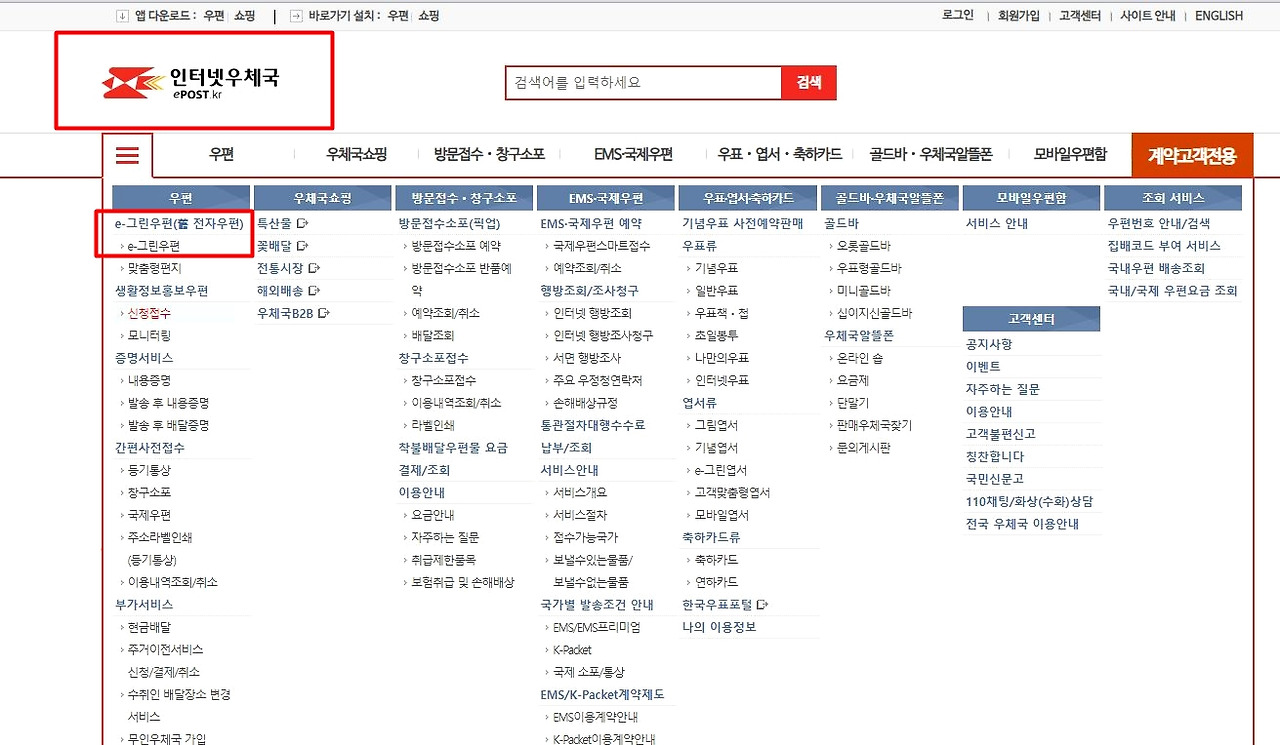Open 전통시장 external link

pos(288,268)
